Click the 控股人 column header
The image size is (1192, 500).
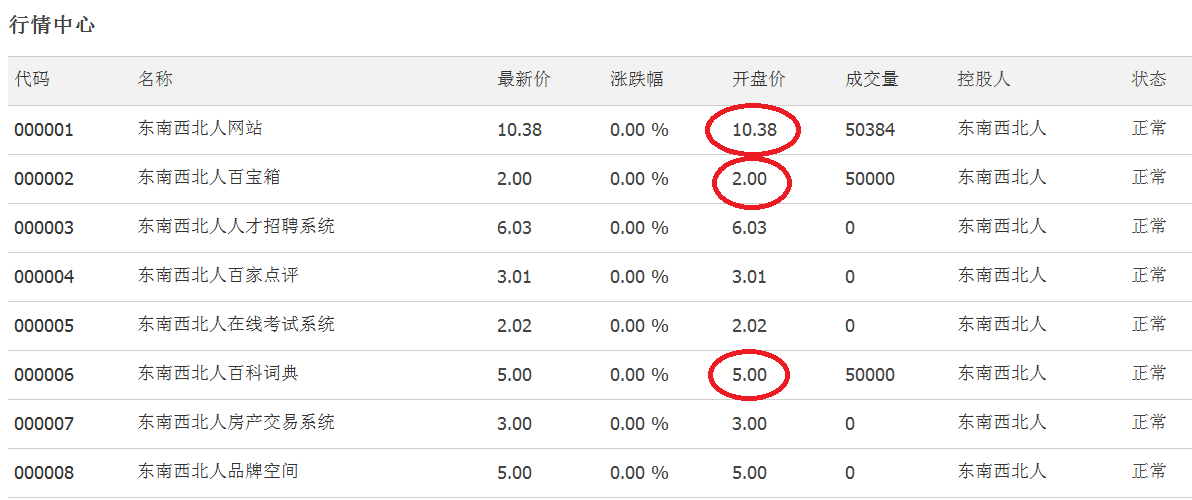pyautogui.click(x=984, y=79)
